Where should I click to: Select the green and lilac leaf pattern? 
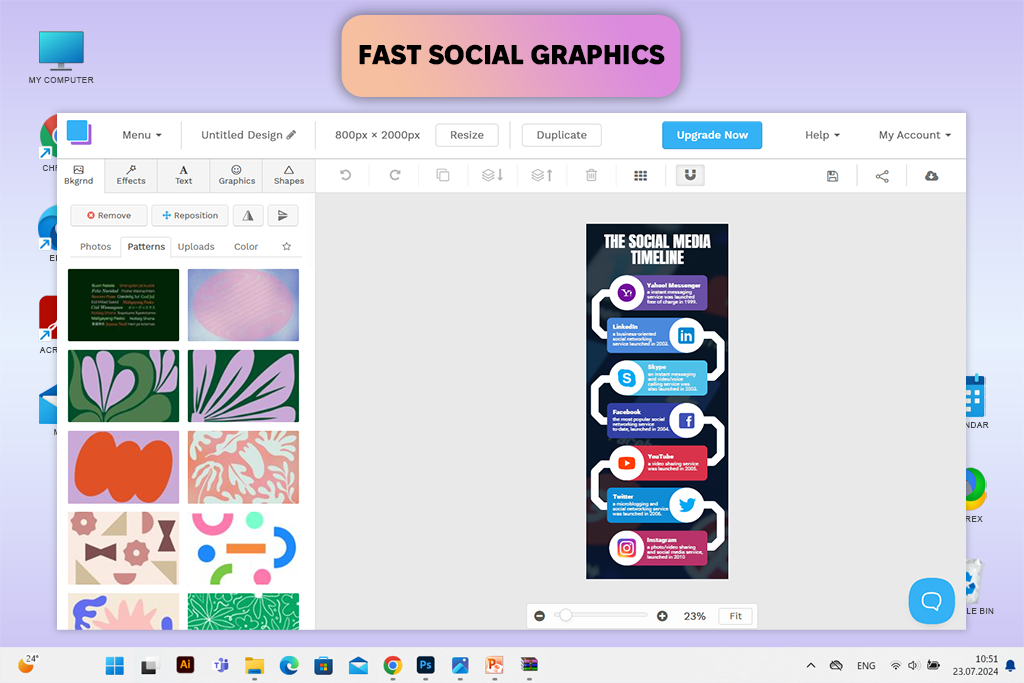tap(123, 386)
